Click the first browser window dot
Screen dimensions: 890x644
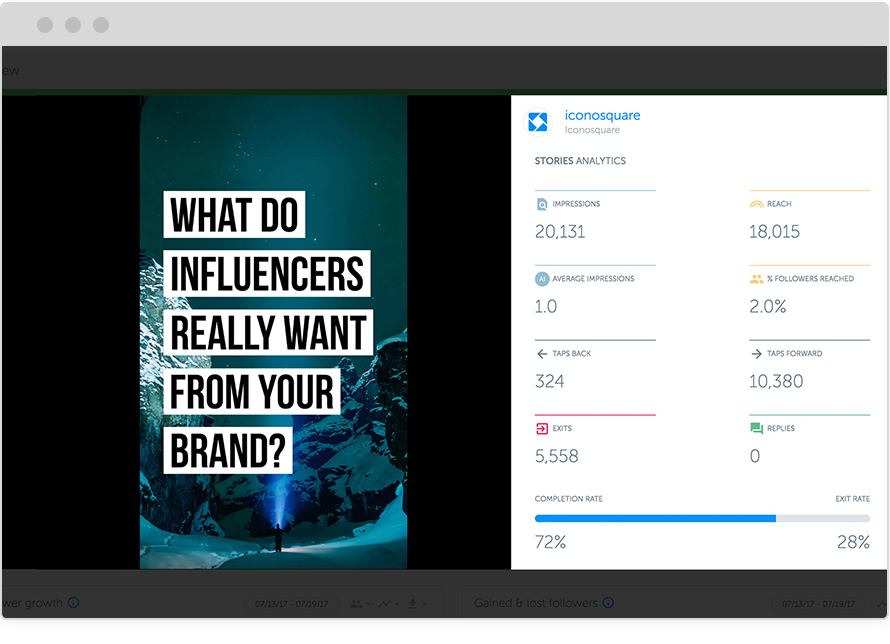(x=45, y=25)
